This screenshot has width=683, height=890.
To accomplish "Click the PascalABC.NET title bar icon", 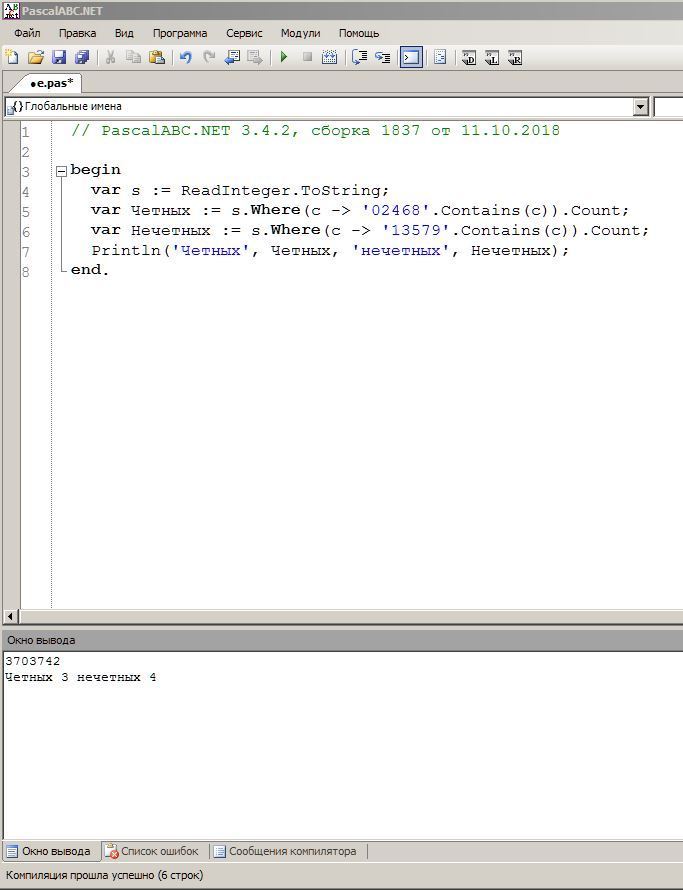I will pyautogui.click(x=11, y=10).
